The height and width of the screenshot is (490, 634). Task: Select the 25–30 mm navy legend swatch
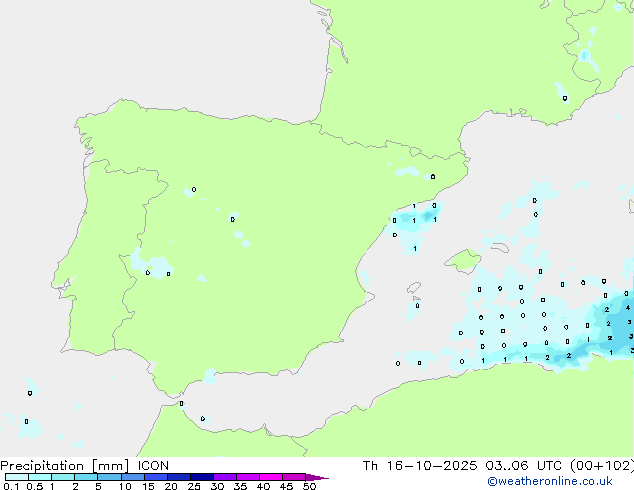pyautogui.click(x=201, y=477)
